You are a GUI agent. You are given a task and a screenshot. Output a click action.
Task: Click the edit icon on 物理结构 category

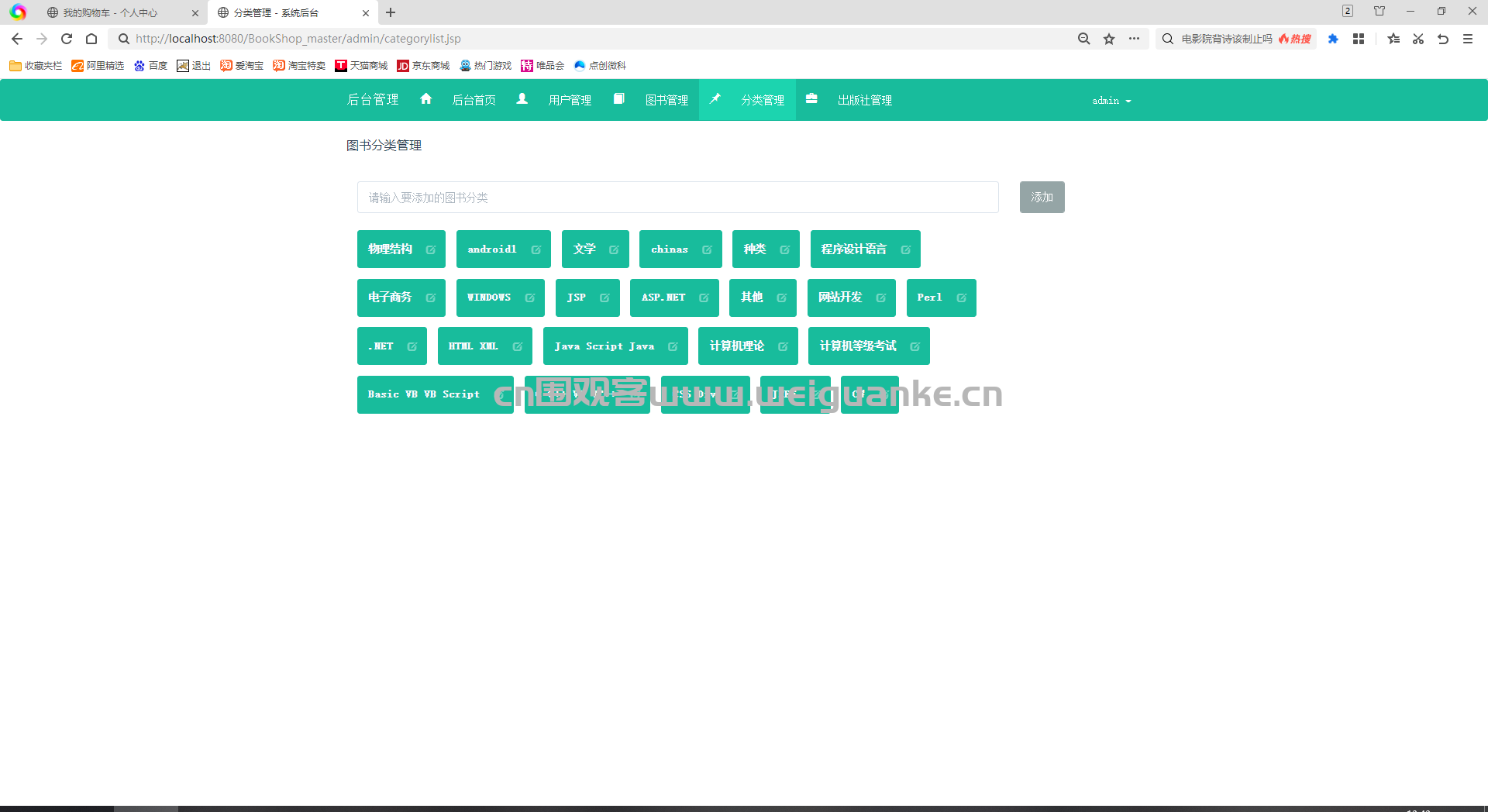pos(431,249)
